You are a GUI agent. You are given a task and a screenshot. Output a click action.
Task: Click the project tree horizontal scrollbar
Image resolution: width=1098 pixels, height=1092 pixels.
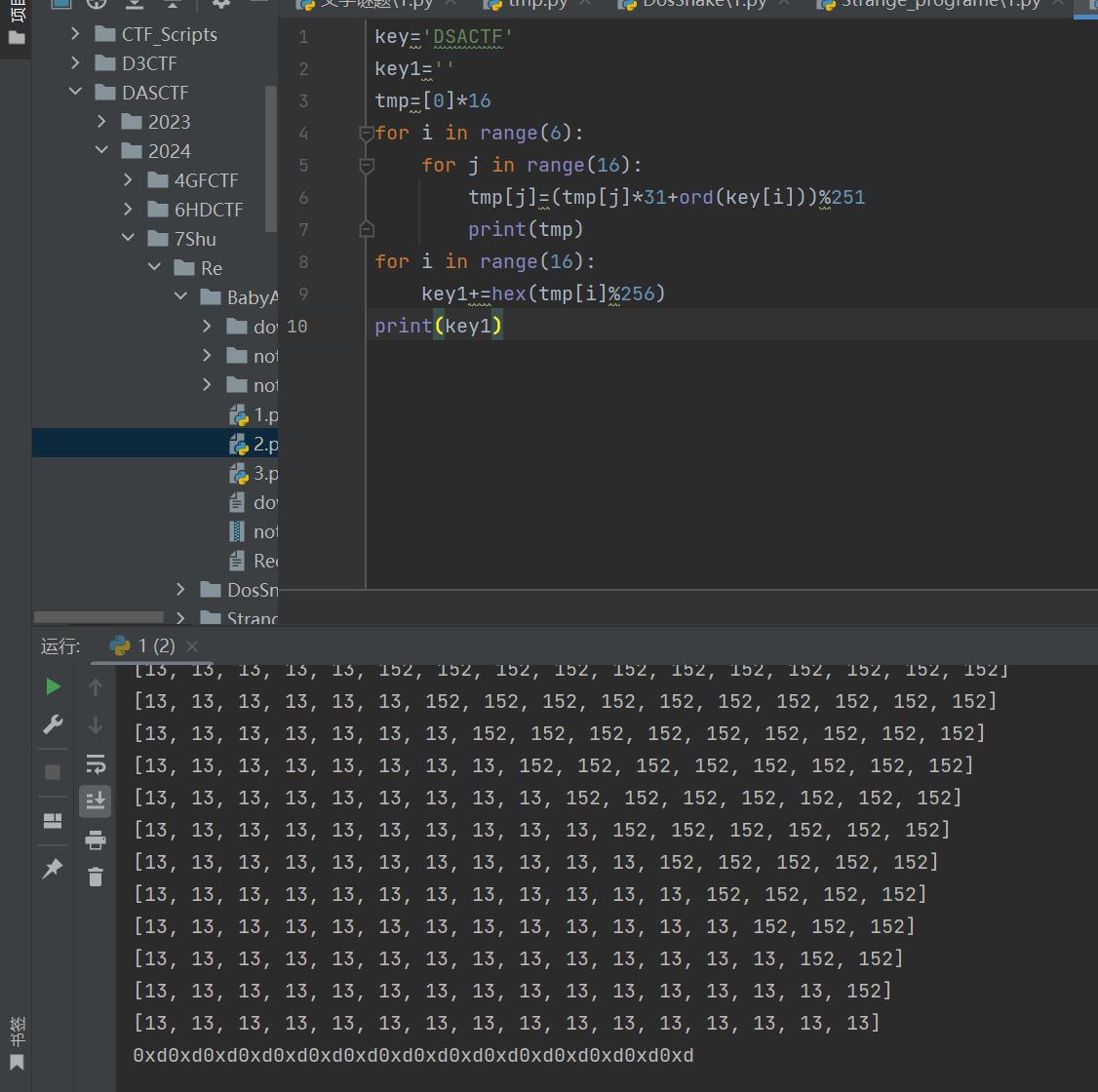coord(98,617)
